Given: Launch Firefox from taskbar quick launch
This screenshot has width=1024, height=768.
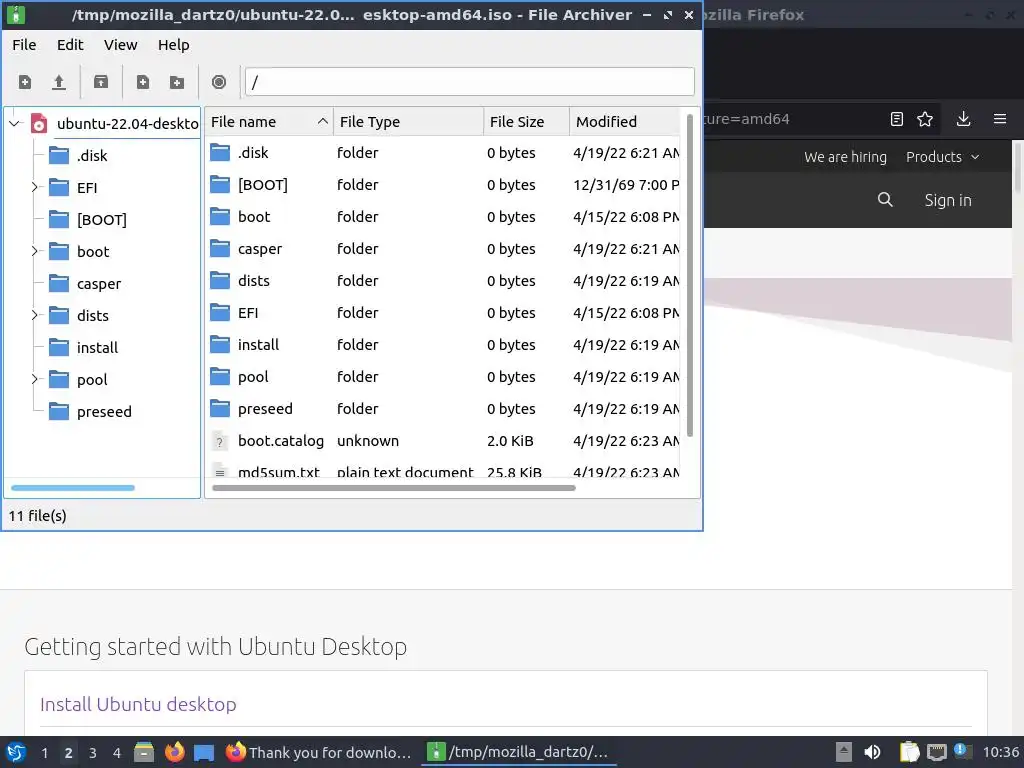Looking at the screenshot, I should [x=174, y=752].
